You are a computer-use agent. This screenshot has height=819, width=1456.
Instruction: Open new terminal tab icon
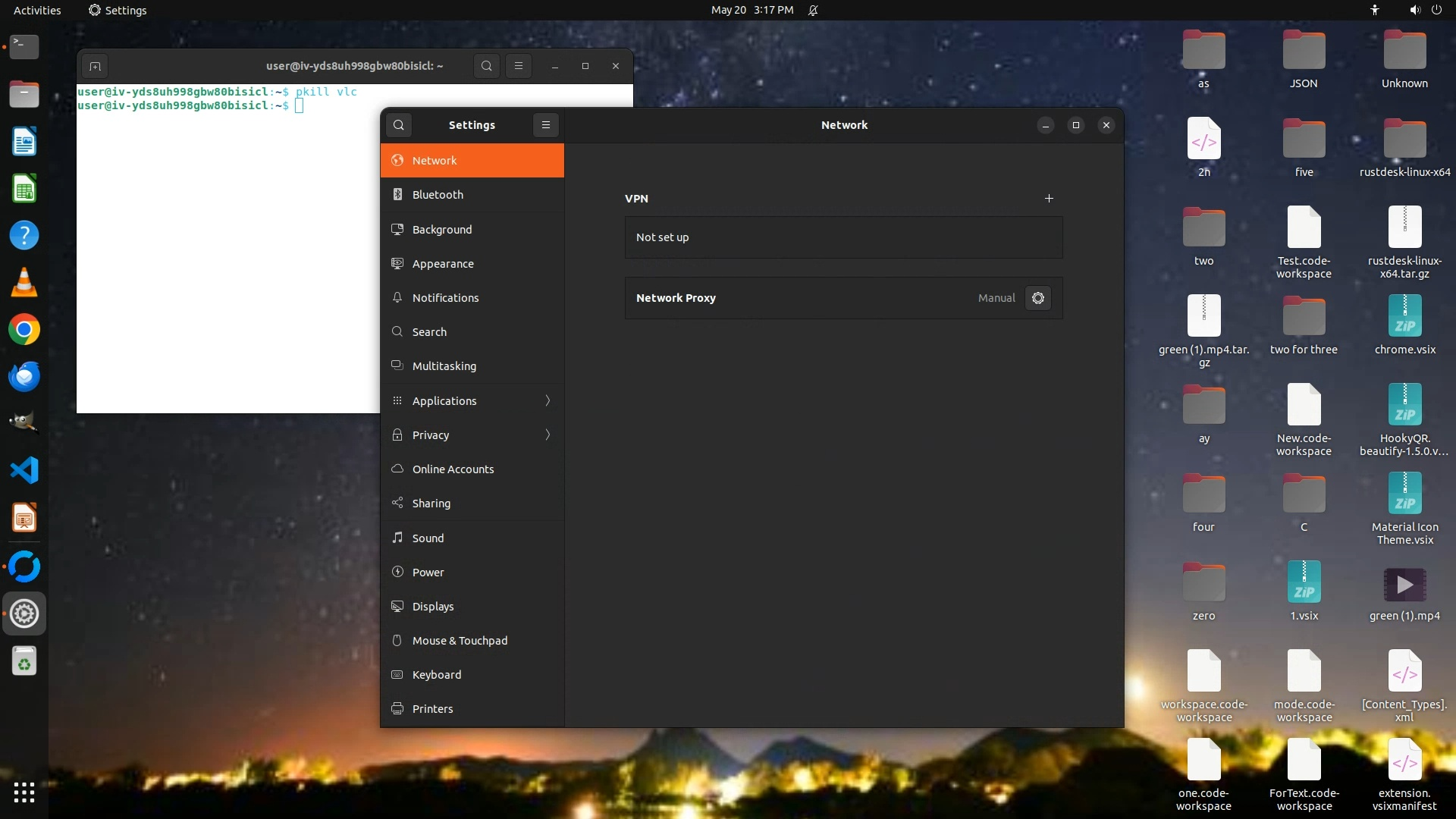(95, 66)
